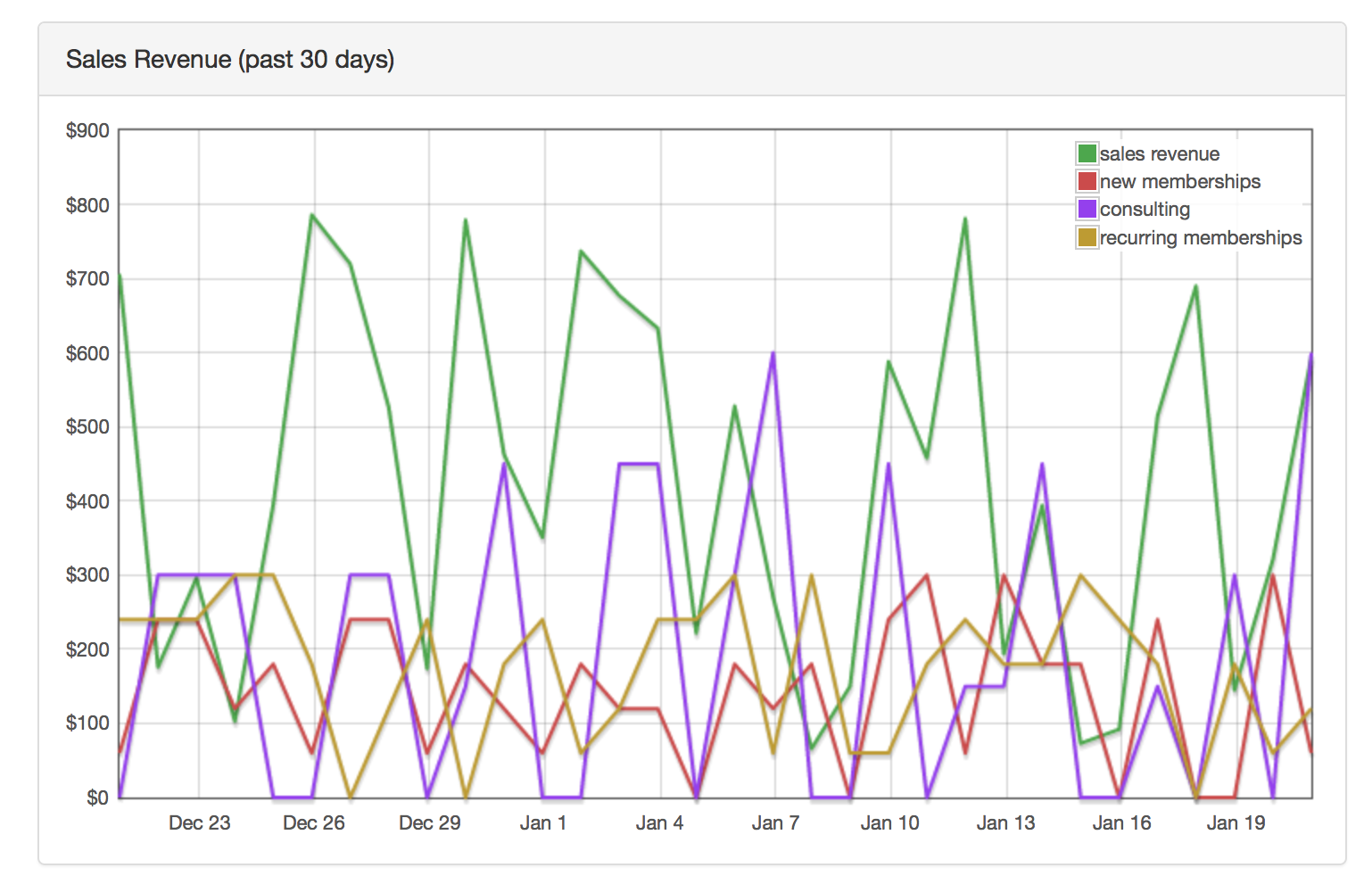Select the 'new memberships' legend label

click(1179, 181)
